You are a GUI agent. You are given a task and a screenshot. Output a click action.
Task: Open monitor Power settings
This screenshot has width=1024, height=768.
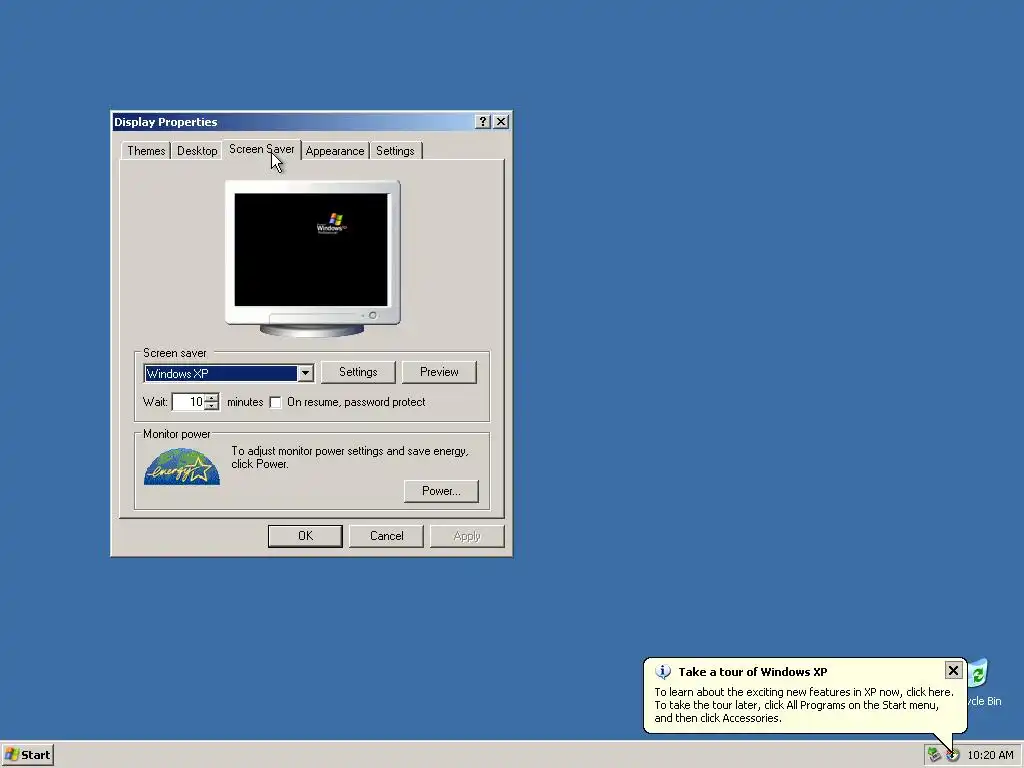(x=441, y=491)
